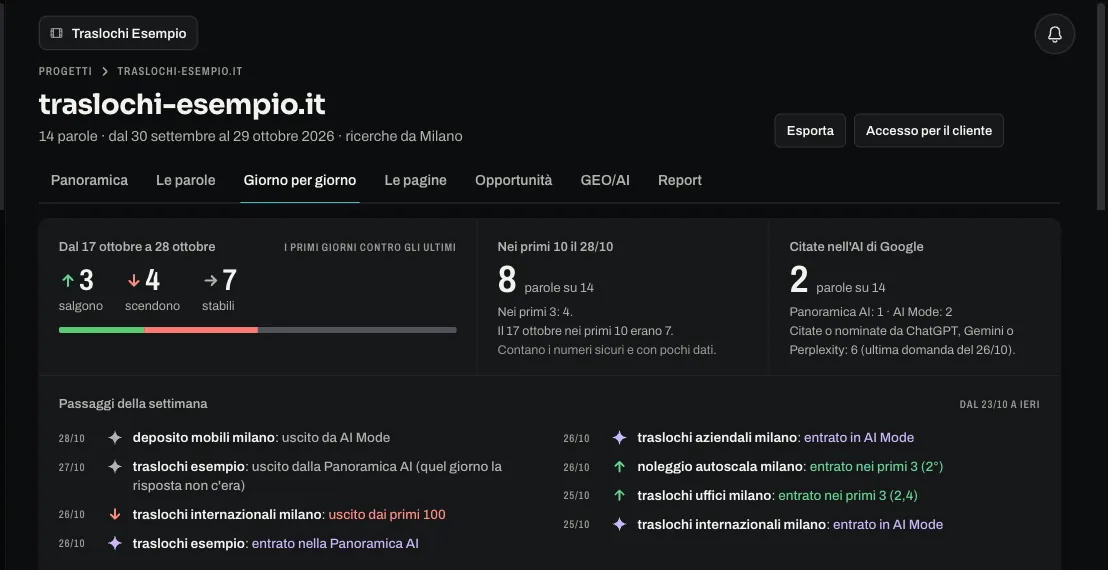The width and height of the screenshot is (1108, 570).
Task: Switch to the Le parole tab
Action: point(185,180)
